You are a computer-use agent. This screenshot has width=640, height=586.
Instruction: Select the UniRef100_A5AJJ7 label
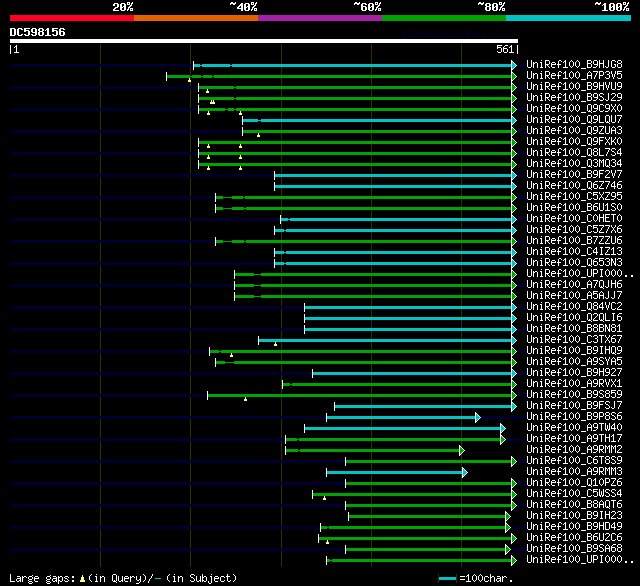574,296
